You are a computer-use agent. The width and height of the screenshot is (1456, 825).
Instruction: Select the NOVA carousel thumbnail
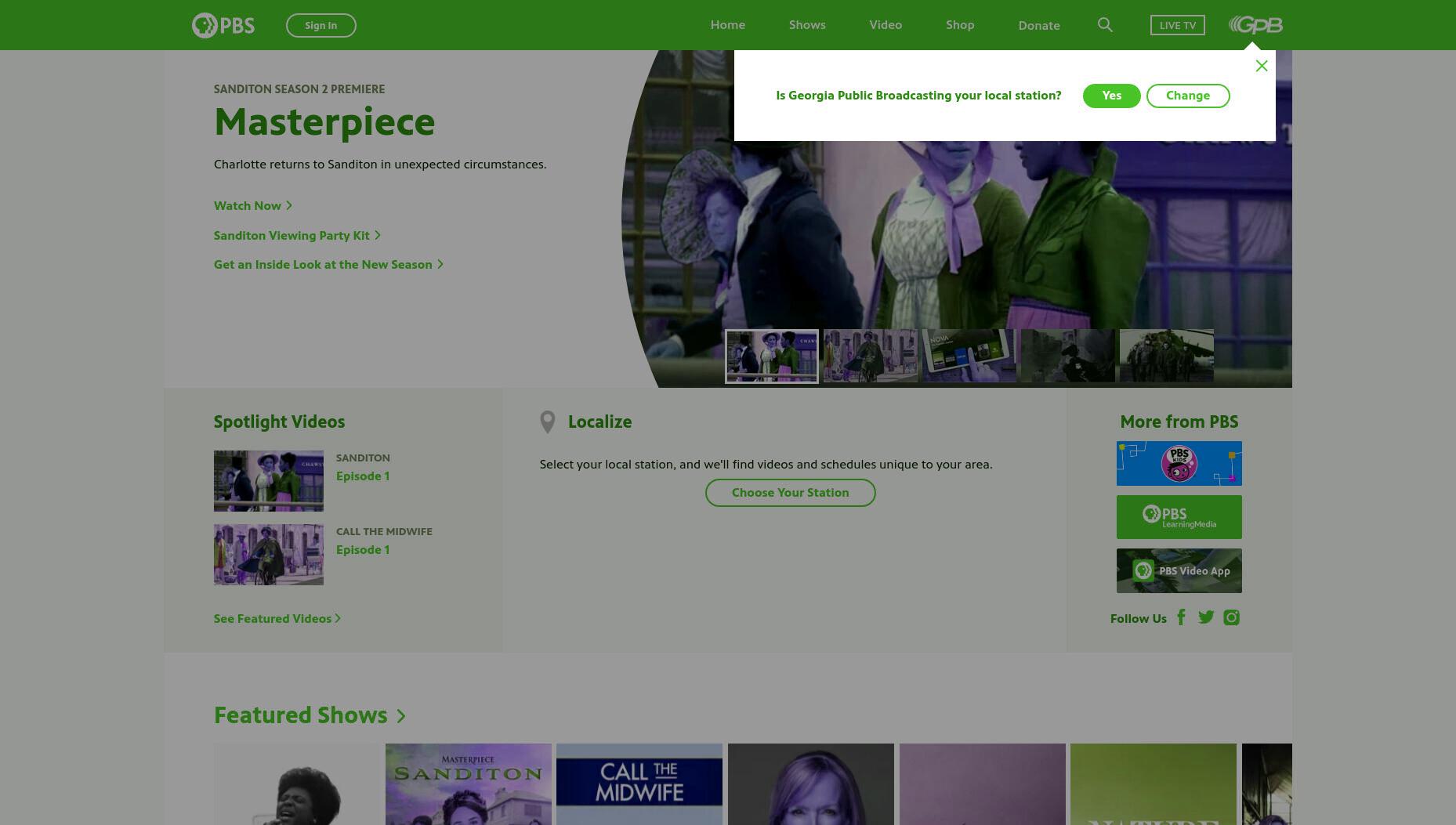[x=969, y=356]
